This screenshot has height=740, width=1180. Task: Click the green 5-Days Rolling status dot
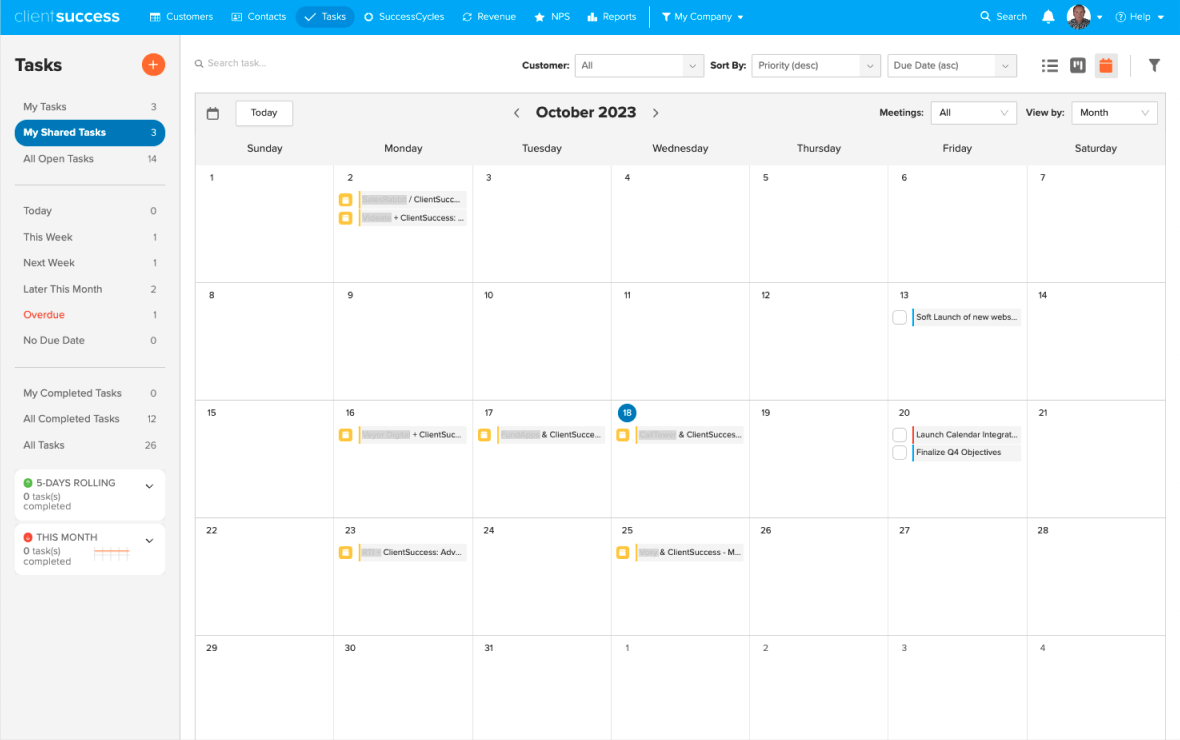(28, 483)
